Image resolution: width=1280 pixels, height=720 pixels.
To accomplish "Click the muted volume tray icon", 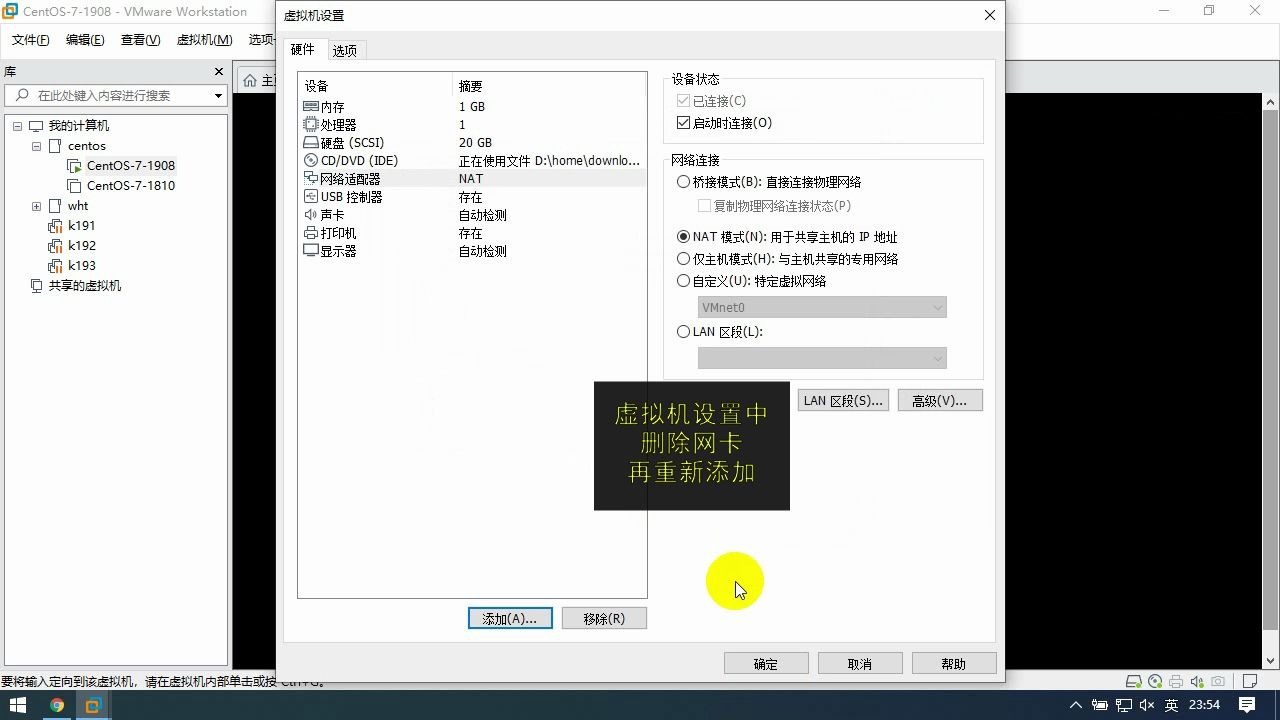I will [x=1146, y=705].
